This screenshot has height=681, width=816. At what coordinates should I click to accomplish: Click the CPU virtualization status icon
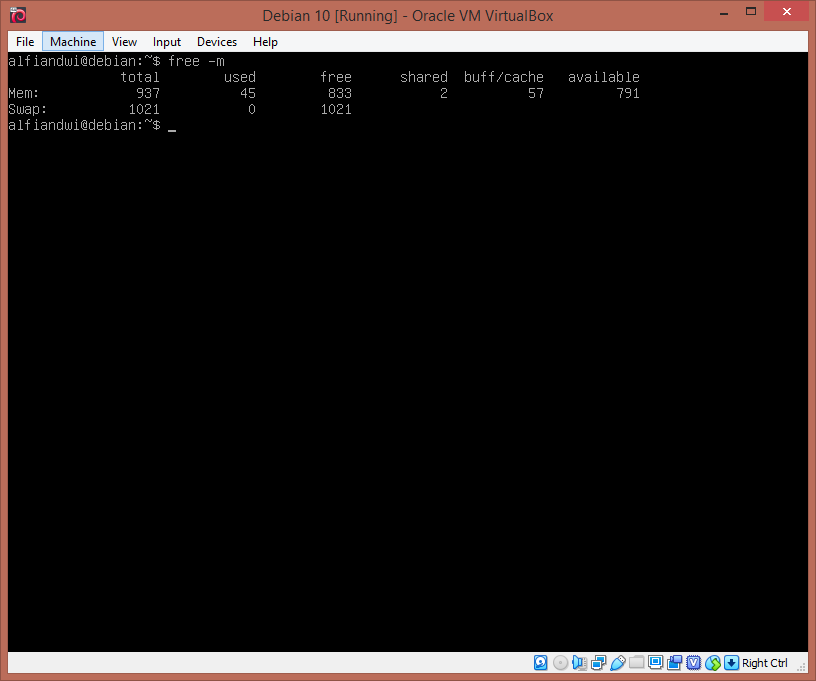click(694, 662)
